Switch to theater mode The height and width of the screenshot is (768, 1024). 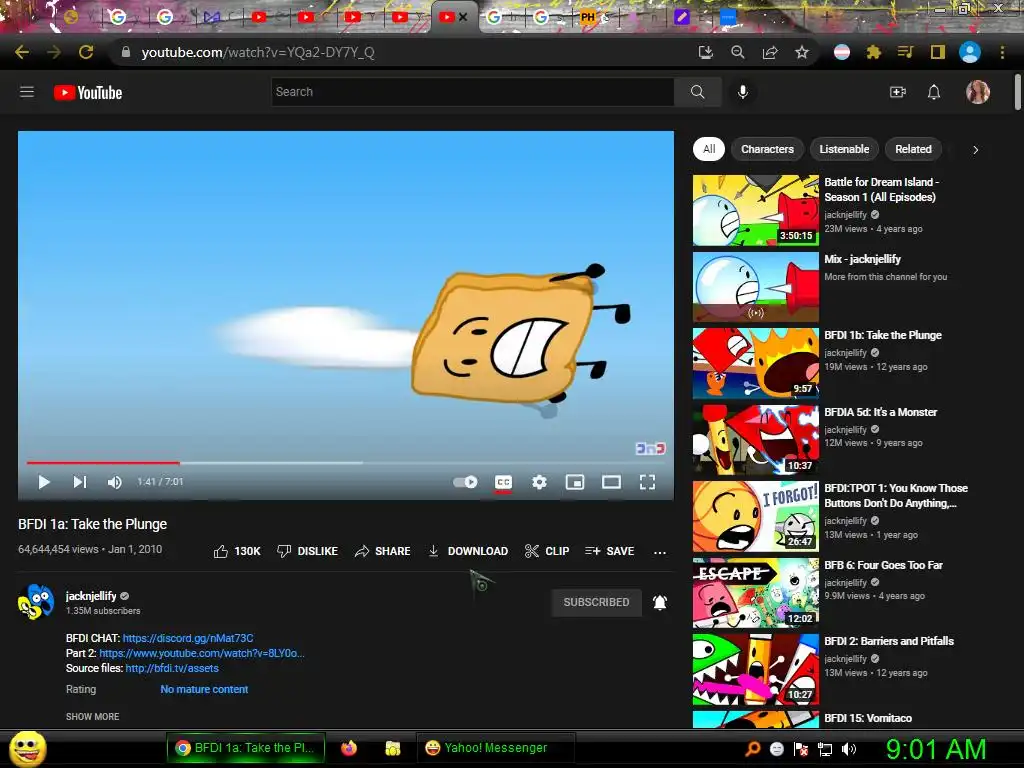coord(611,482)
